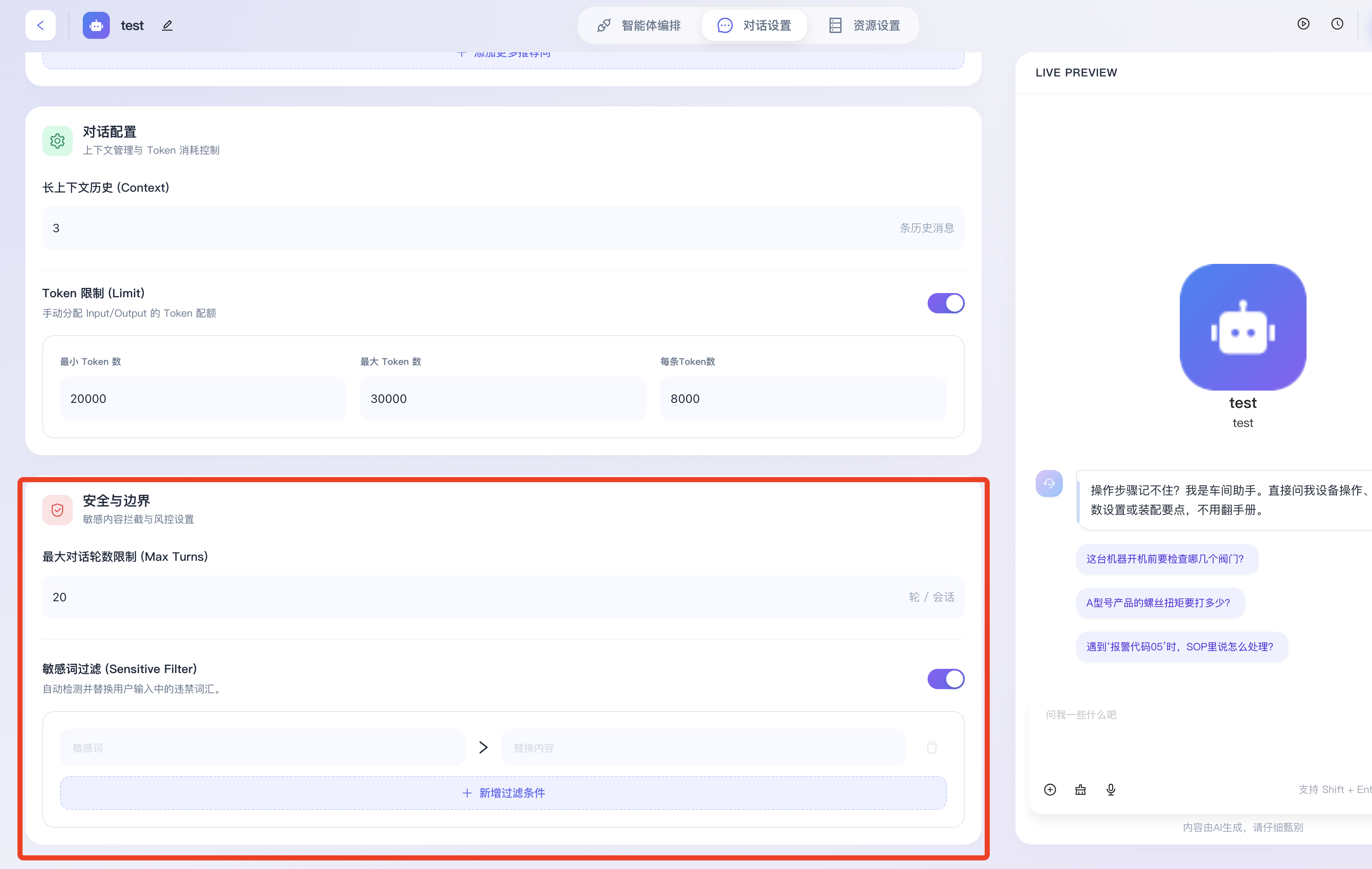1372x869 pixels.
Task: Click the plus attachment icon in chat
Action: tap(1050, 789)
